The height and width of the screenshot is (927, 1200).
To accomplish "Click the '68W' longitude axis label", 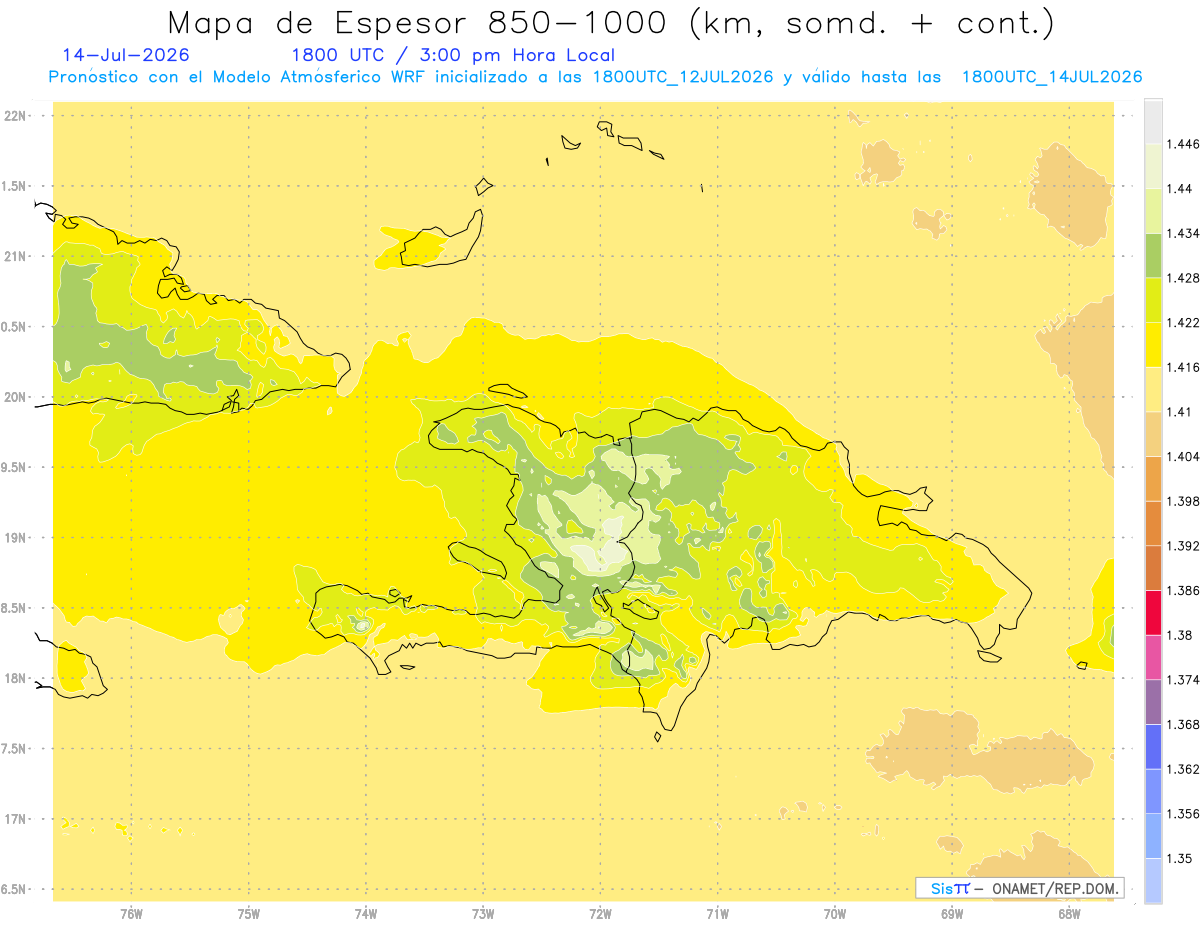I will [1069, 913].
